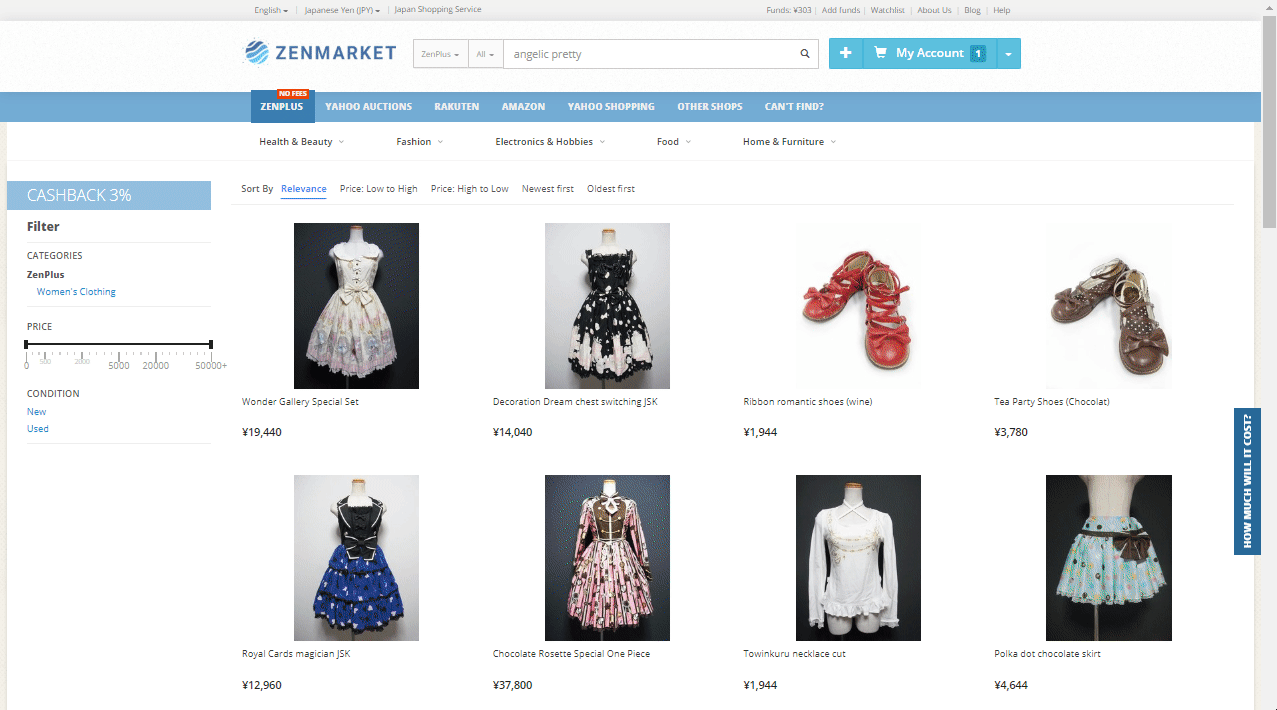Expand the My Account arrow dropdown
Image resolution: width=1277 pixels, height=710 pixels.
[1008, 53]
